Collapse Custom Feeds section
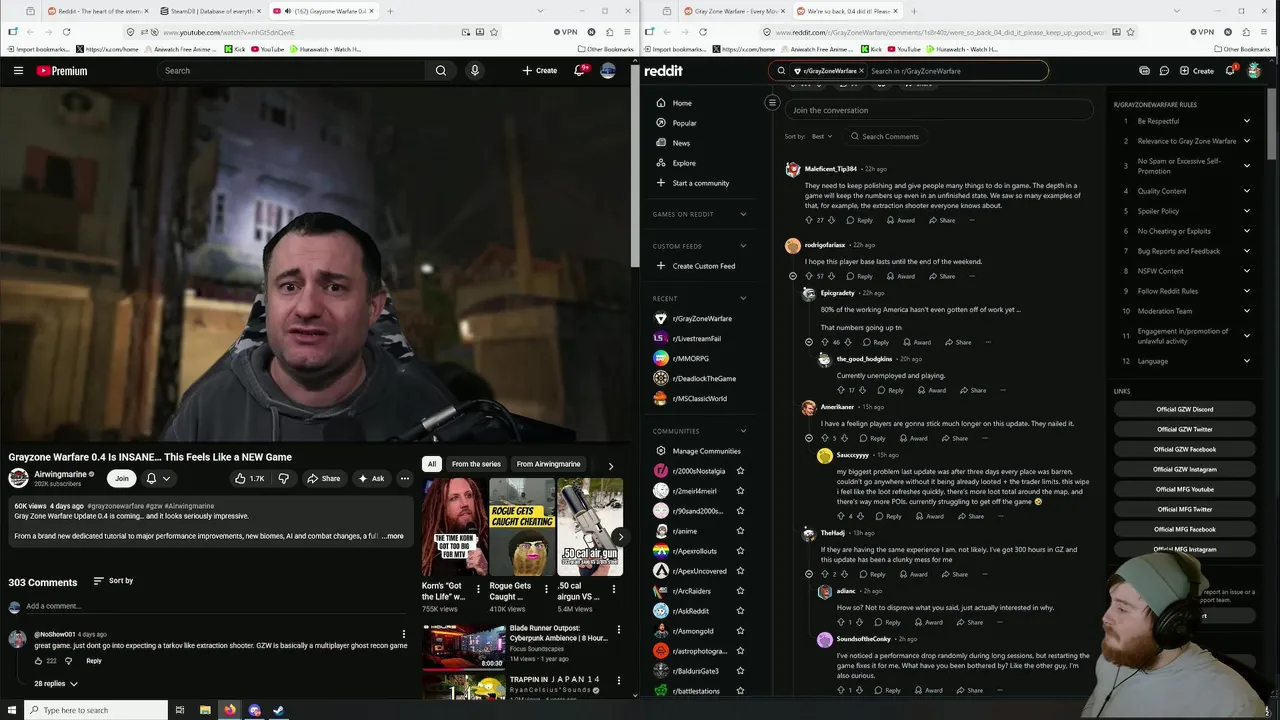The width and height of the screenshot is (1280, 720). click(x=743, y=246)
